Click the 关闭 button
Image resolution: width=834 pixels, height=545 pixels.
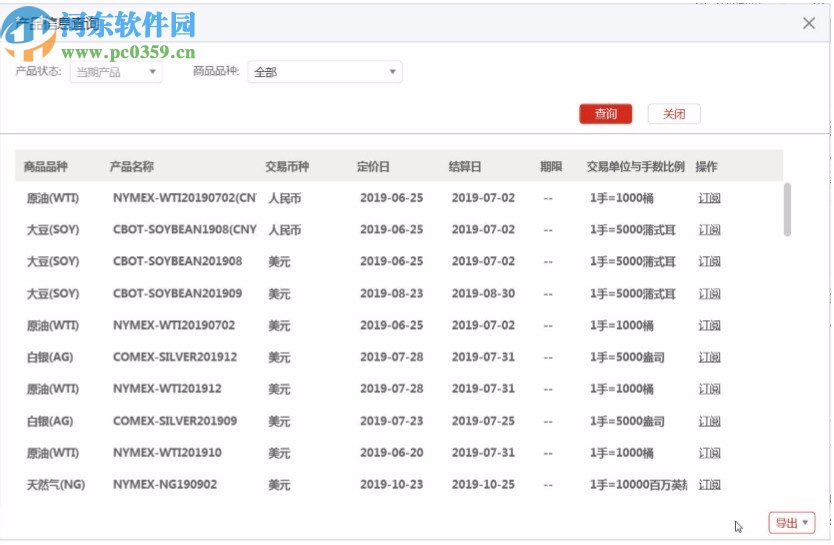point(674,114)
